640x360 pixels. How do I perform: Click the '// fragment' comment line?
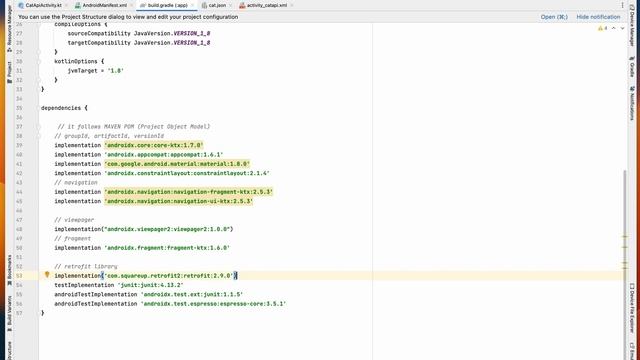[73, 238]
